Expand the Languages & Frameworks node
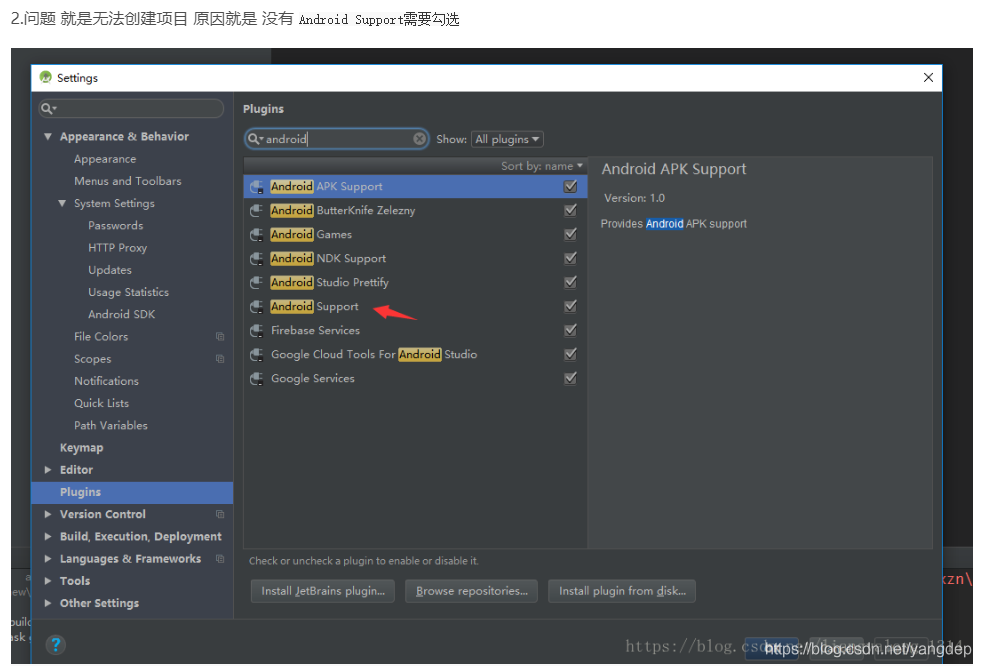 click(x=48, y=558)
